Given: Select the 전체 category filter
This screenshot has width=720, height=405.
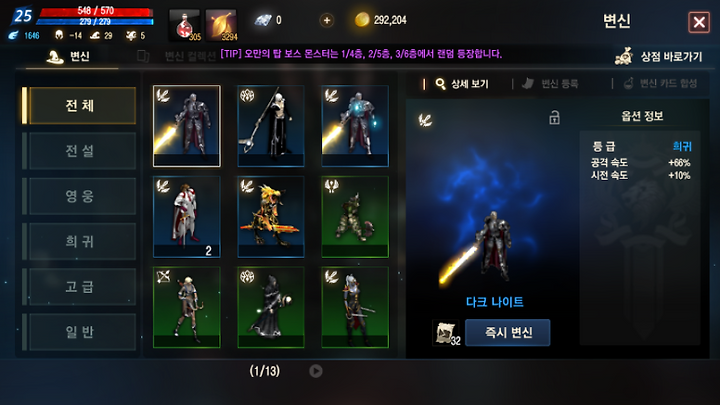Looking at the screenshot, I should click(79, 106).
